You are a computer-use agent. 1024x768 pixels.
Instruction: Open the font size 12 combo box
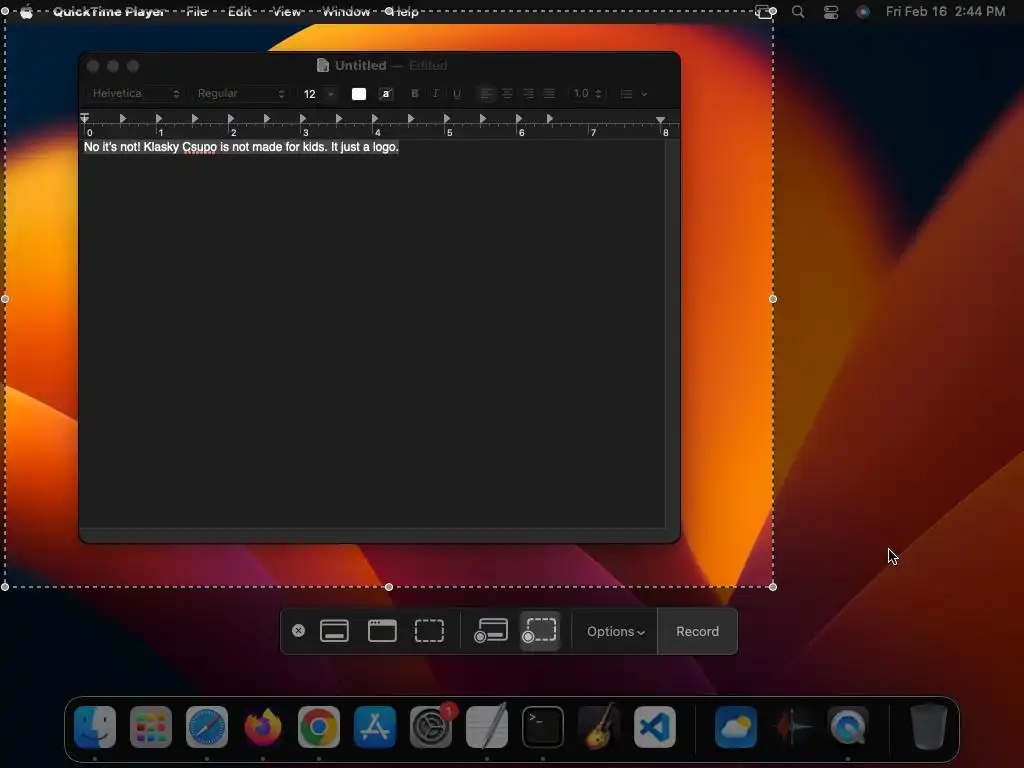(319, 94)
